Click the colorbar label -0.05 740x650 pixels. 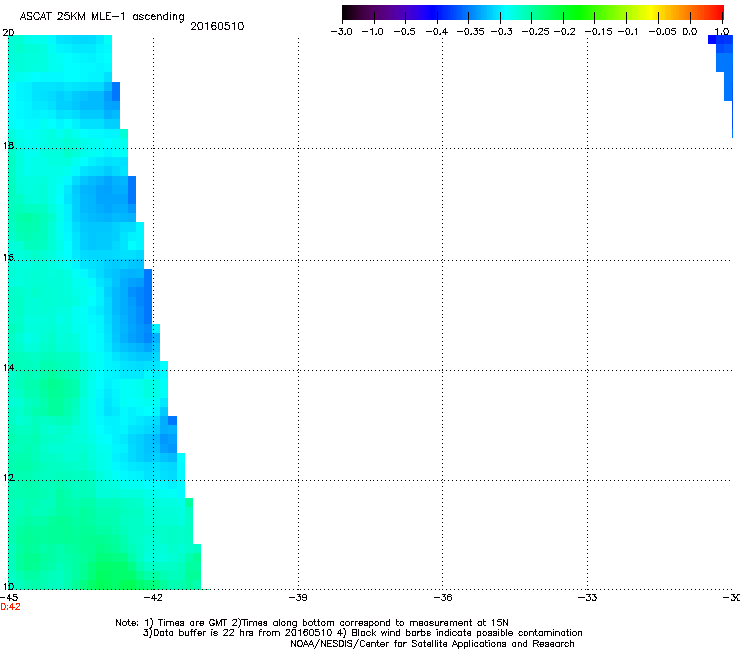(x=663, y=32)
